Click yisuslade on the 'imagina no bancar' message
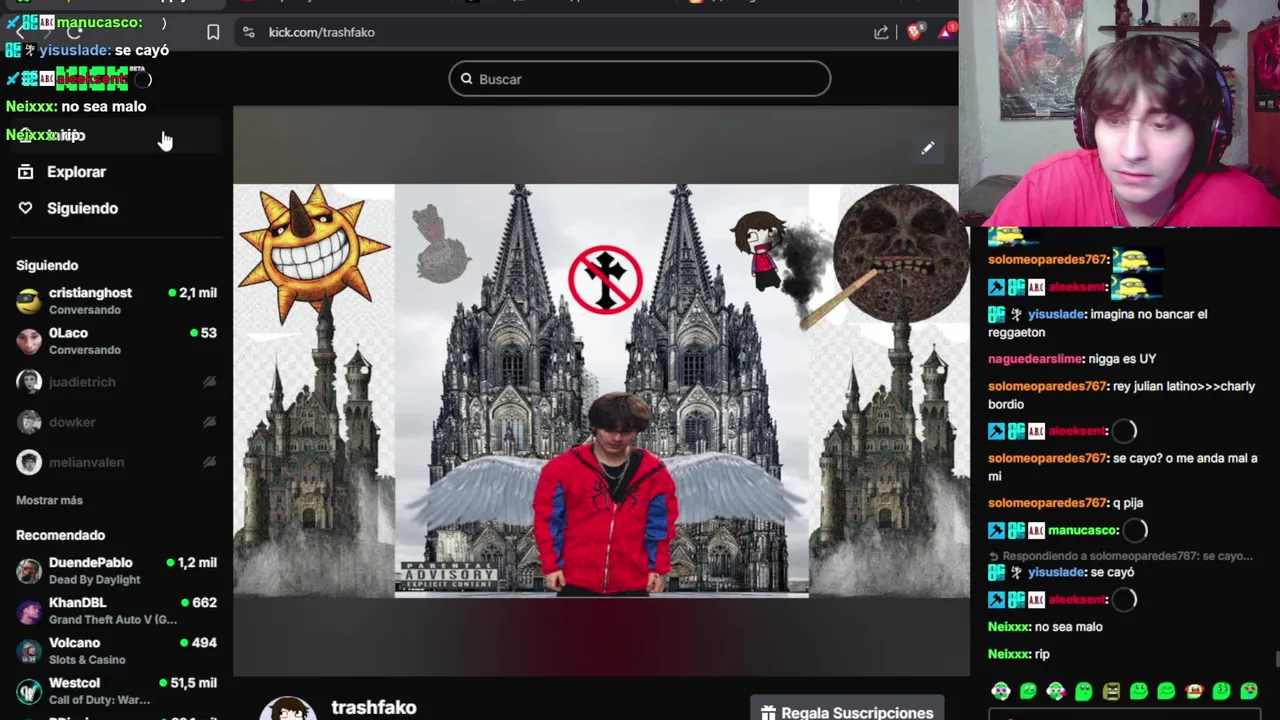The image size is (1280, 720). click(x=1056, y=314)
